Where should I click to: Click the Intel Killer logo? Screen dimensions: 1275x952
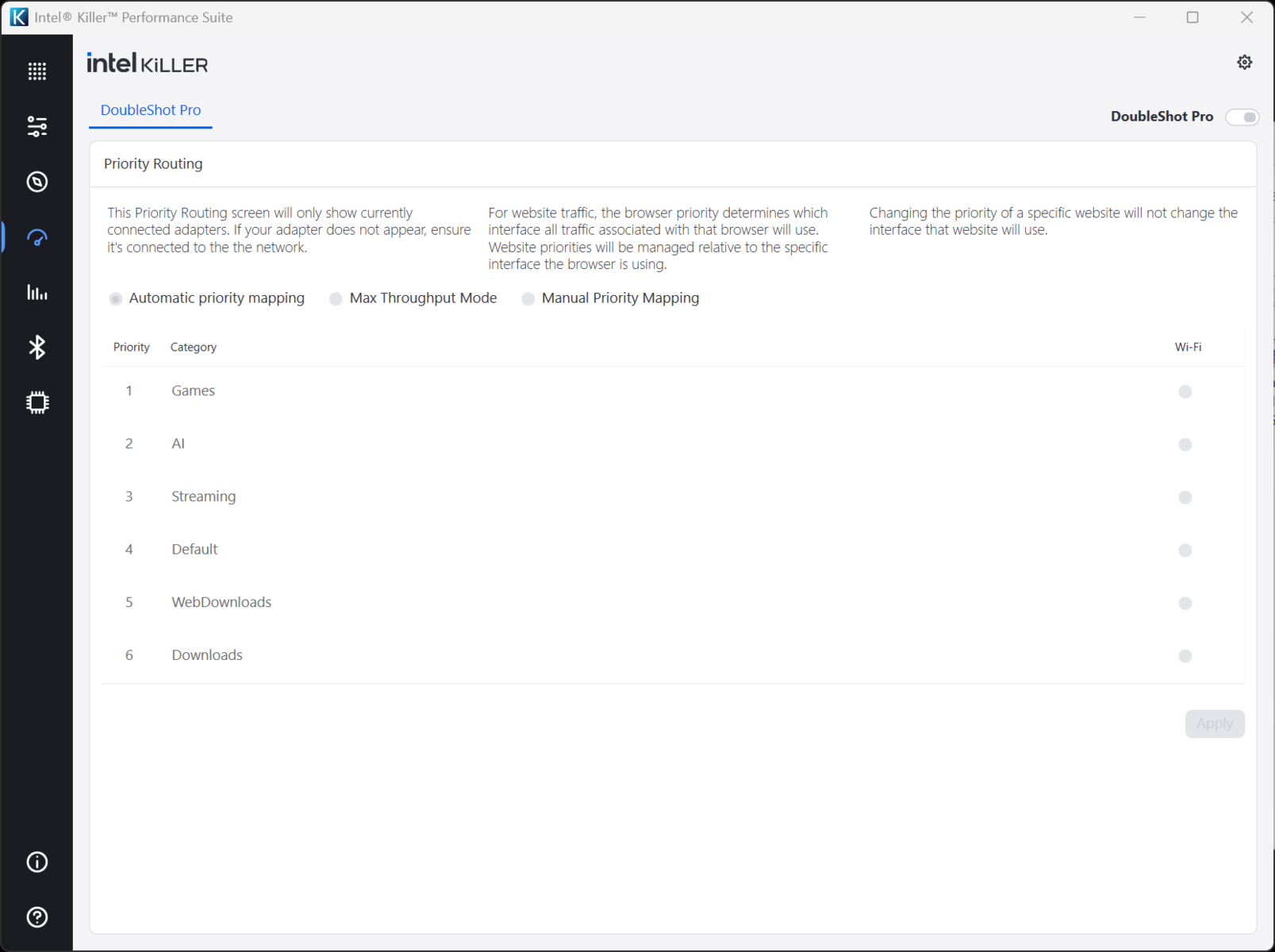148,63
